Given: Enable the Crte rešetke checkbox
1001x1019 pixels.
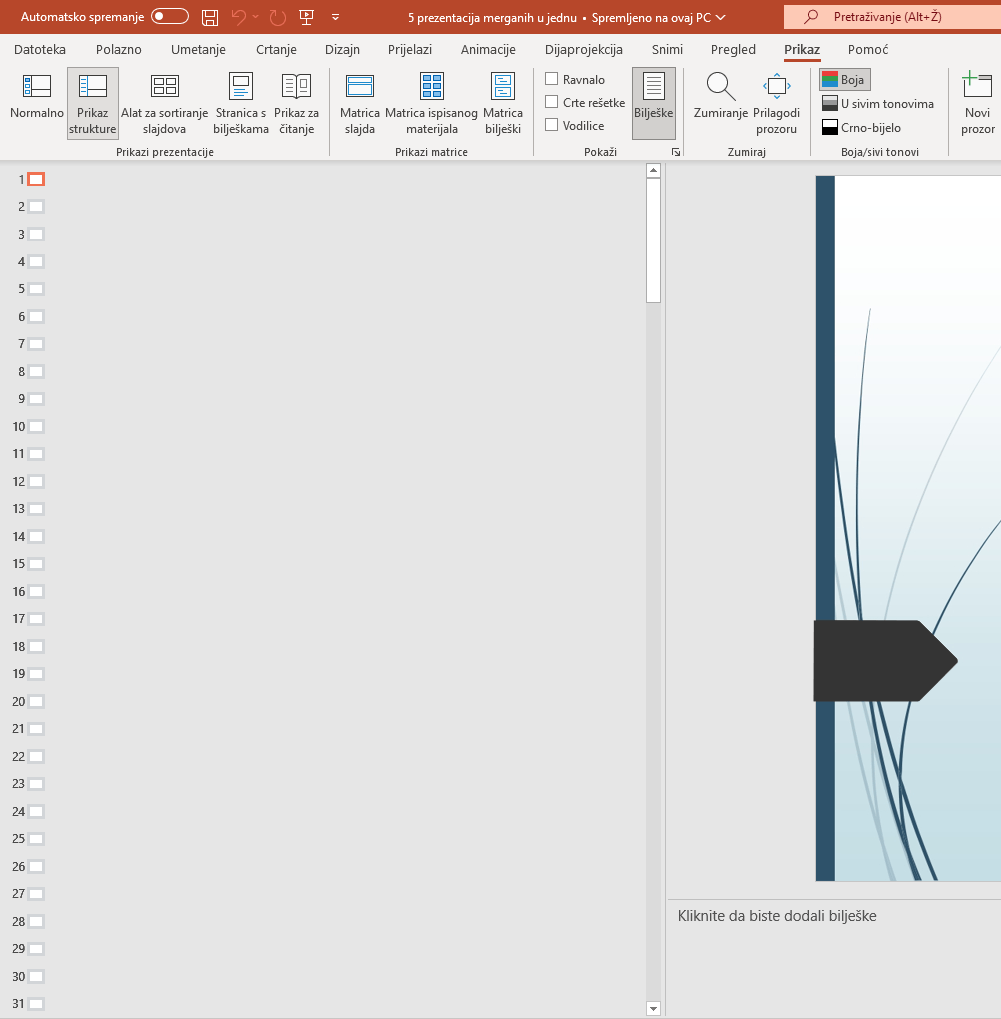Looking at the screenshot, I should [x=552, y=102].
